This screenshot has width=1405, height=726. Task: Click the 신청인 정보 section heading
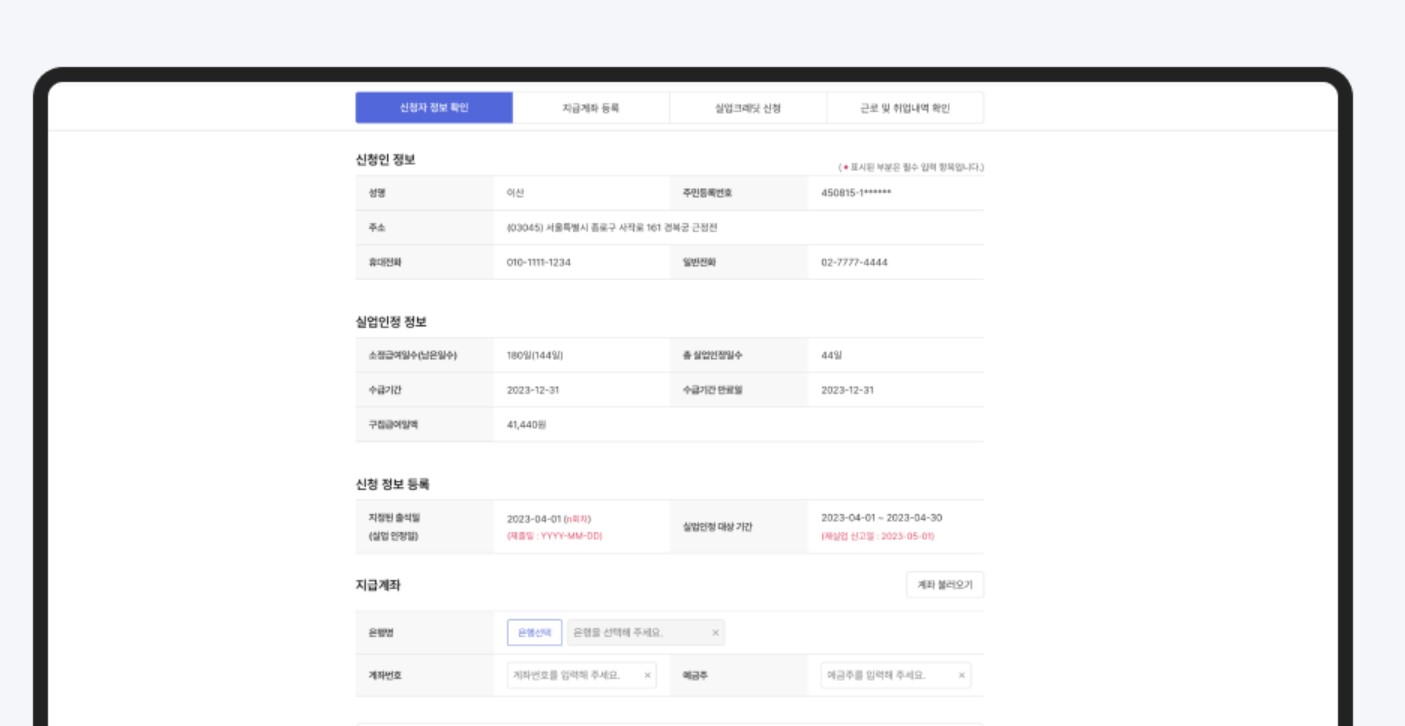coord(385,160)
